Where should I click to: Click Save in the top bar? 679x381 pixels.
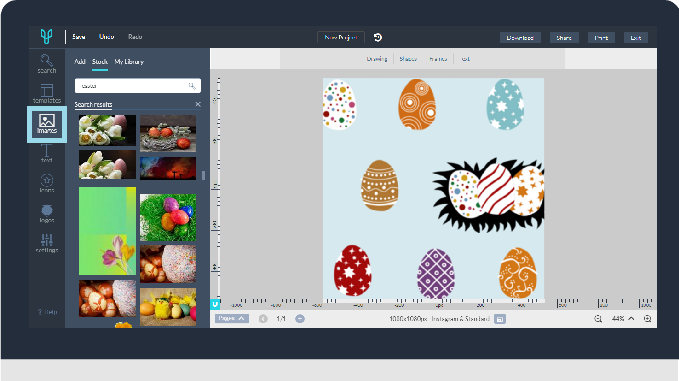pos(79,37)
